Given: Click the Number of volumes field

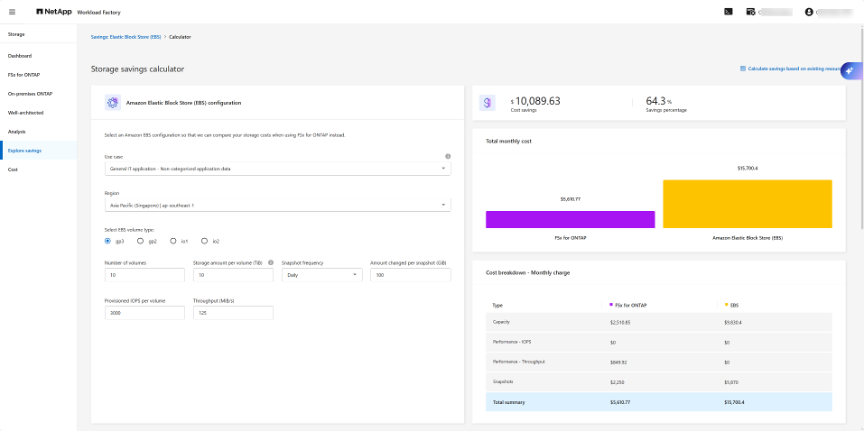Looking at the screenshot, I should [145, 275].
